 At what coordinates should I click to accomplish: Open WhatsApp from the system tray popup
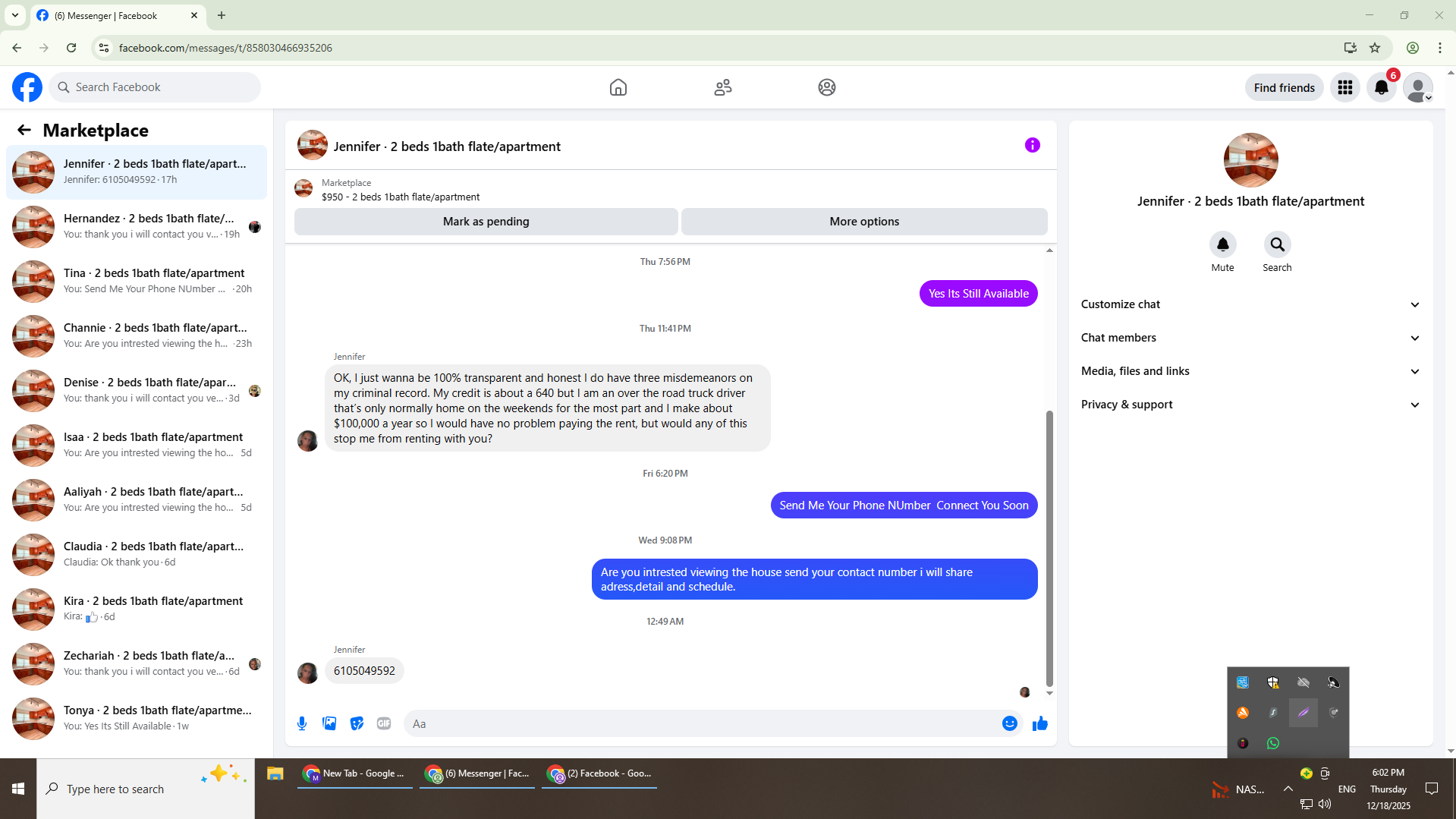(1273, 743)
